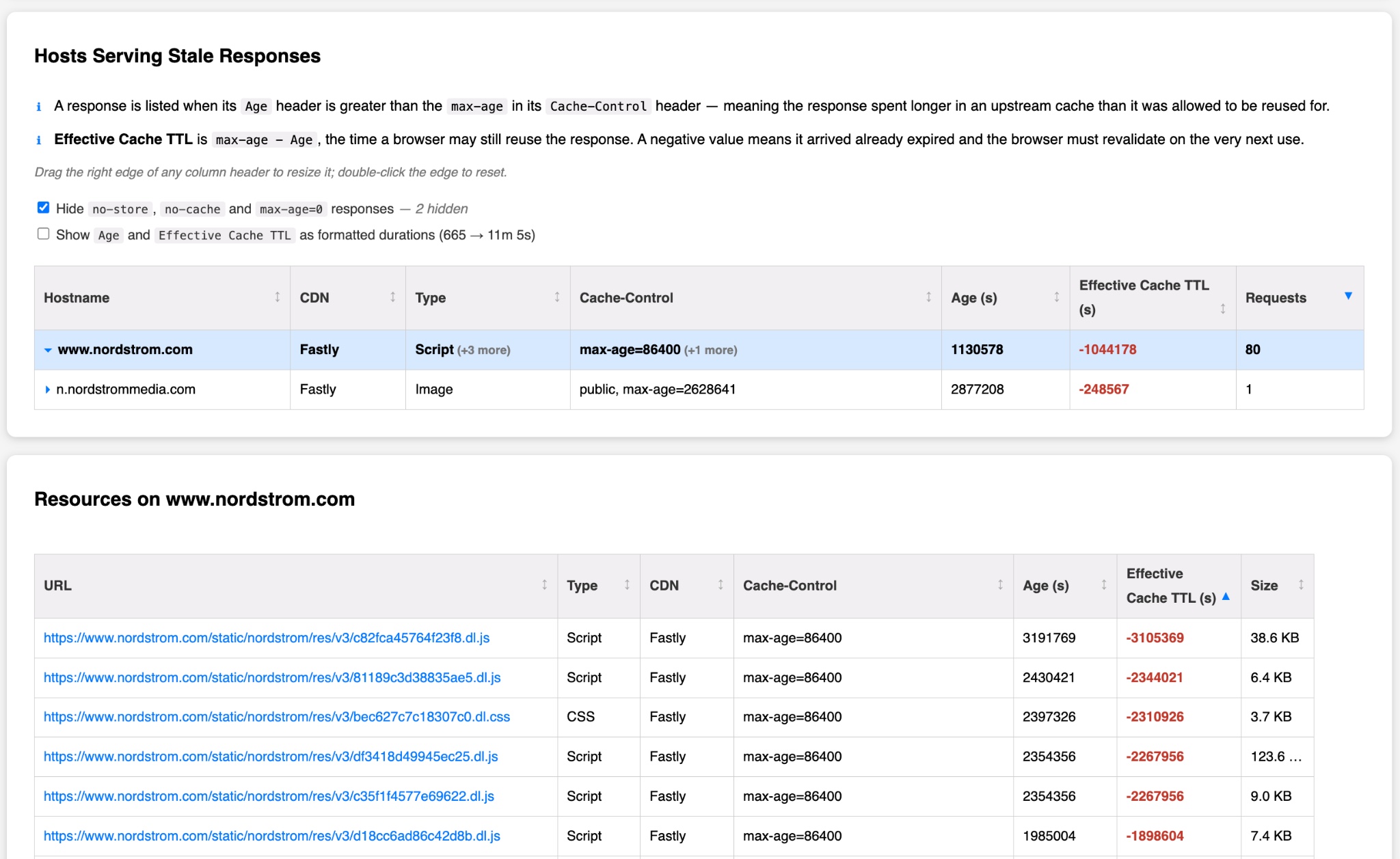This screenshot has height=859, width=1400.
Task: Toggle resources Effective Cache TTL ascending arrow
Action: click(x=1226, y=597)
